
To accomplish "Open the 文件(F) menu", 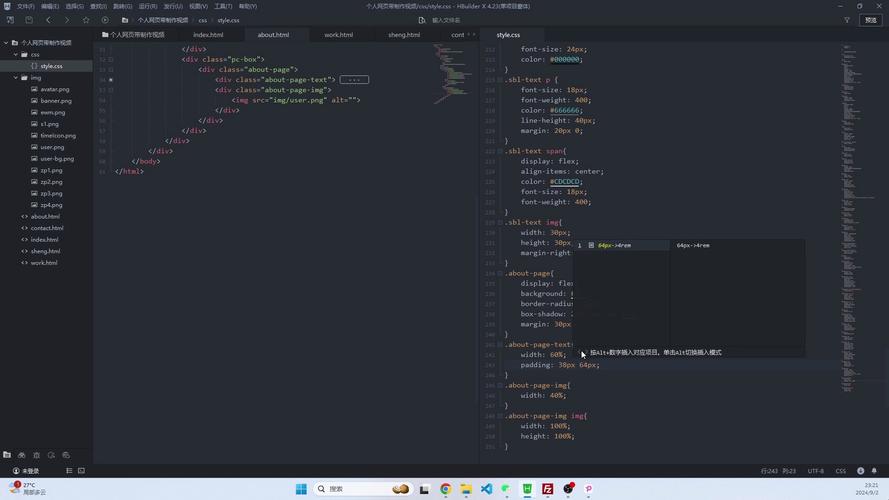I will coord(26,6).
